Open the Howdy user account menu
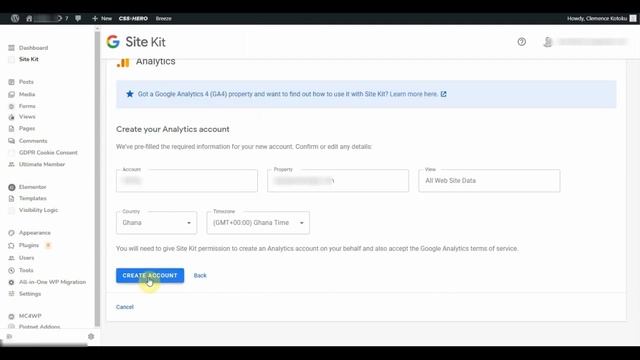Viewport: 640px width, 360px height. pyautogui.click(x=602, y=18)
